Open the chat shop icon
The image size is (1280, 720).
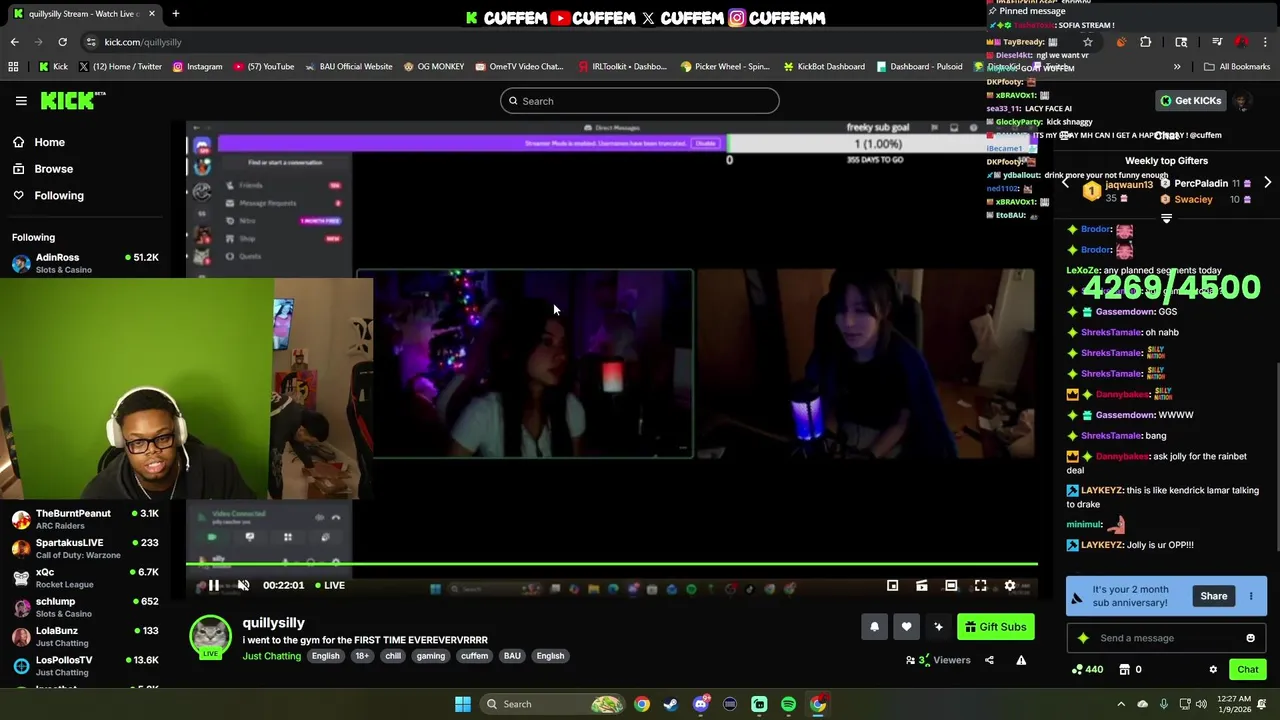click(1124, 670)
